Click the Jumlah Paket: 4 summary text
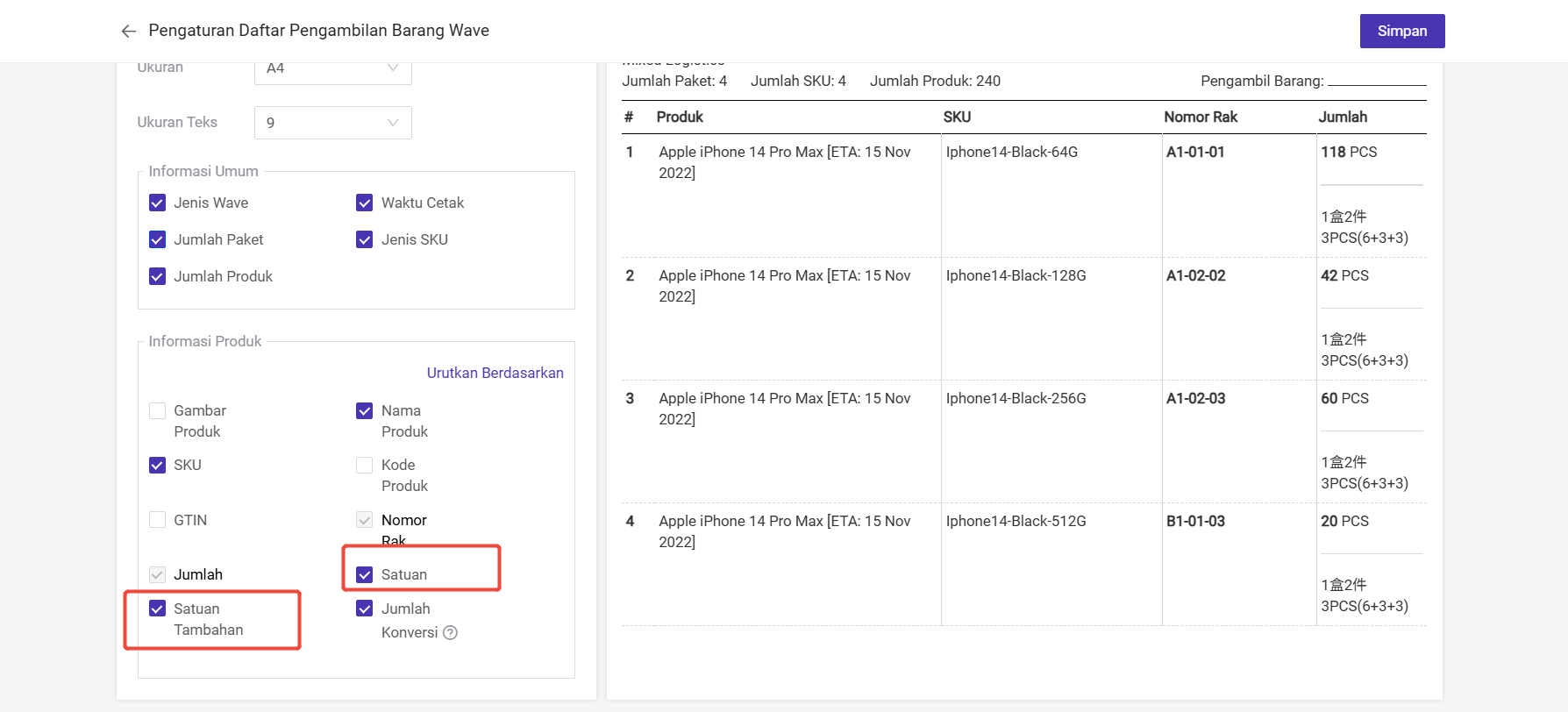 pyautogui.click(x=674, y=81)
